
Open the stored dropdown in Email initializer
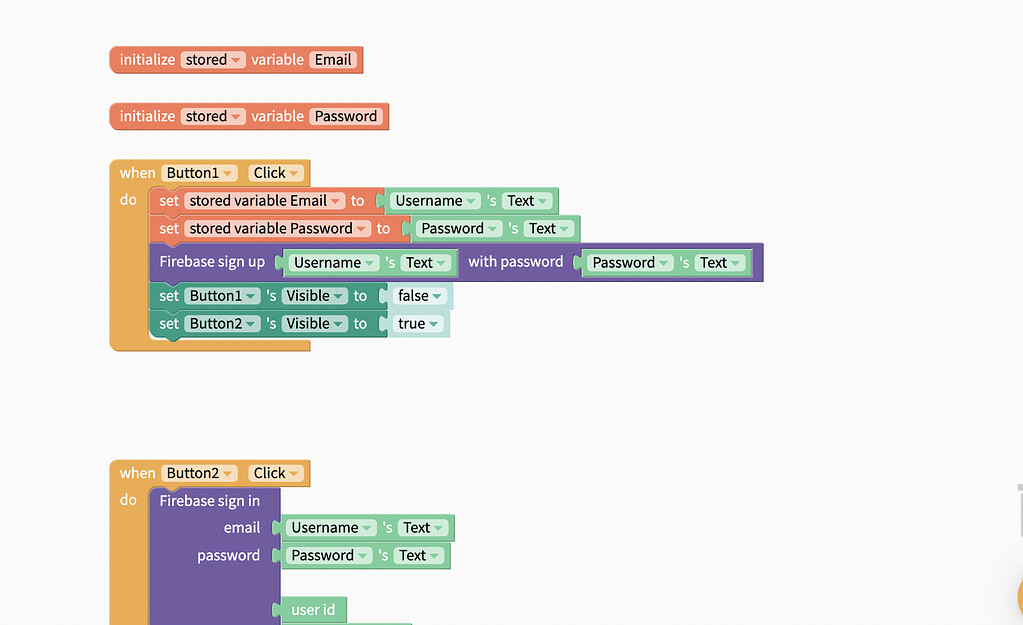point(213,60)
